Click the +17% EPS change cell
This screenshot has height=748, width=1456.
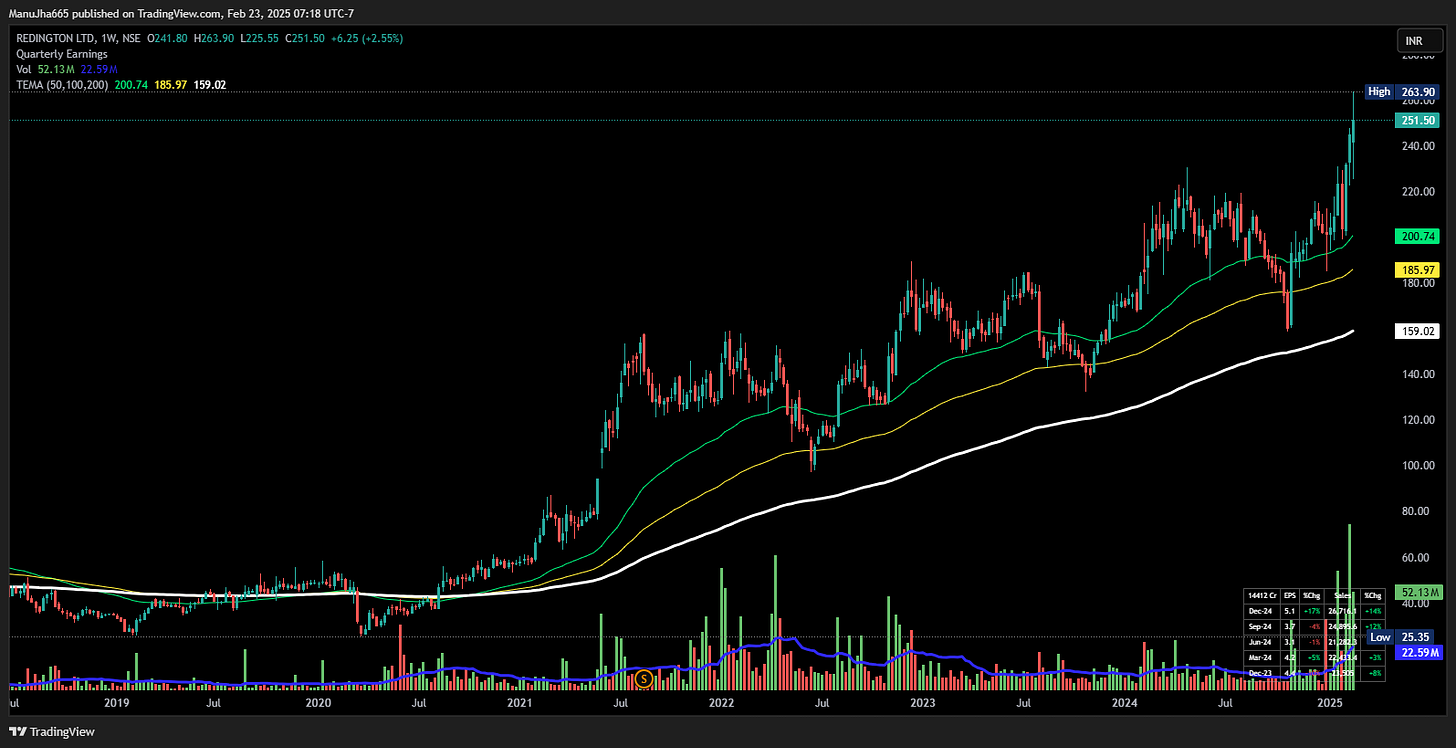(x=1312, y=612)
